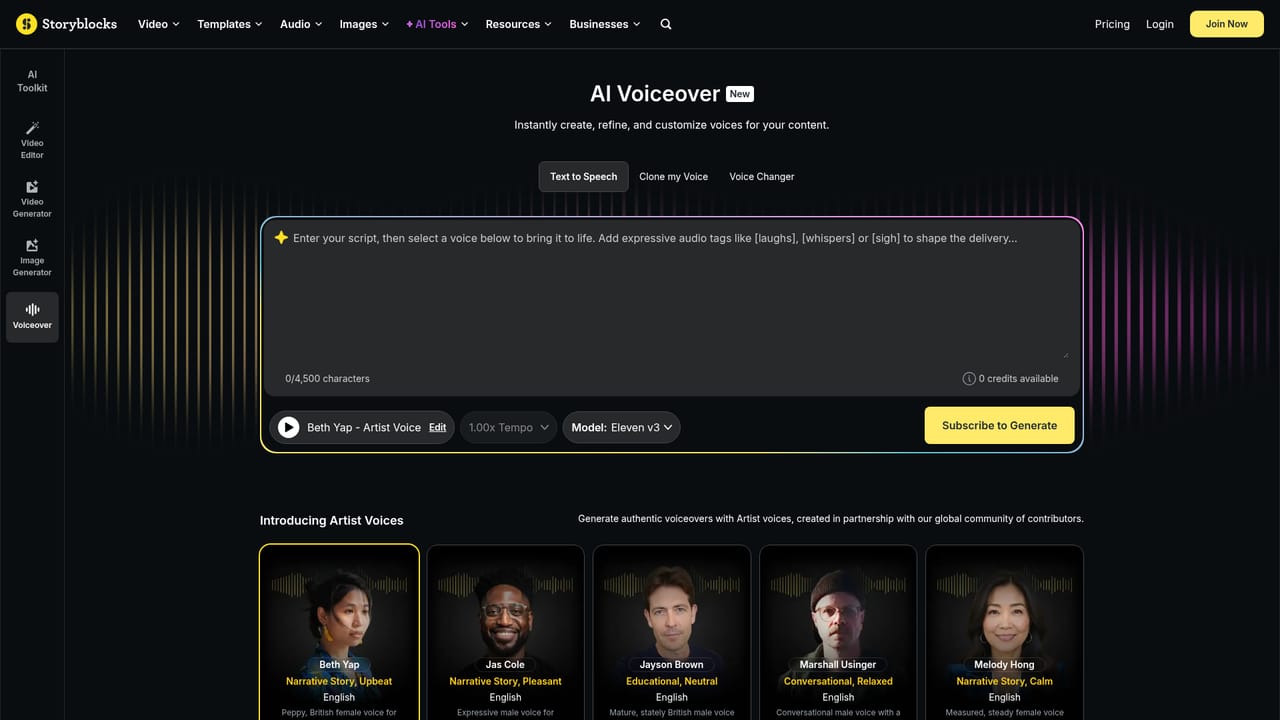Click the "0/4,500 characters" counter

pyautogui.click(x=327, y=379)
